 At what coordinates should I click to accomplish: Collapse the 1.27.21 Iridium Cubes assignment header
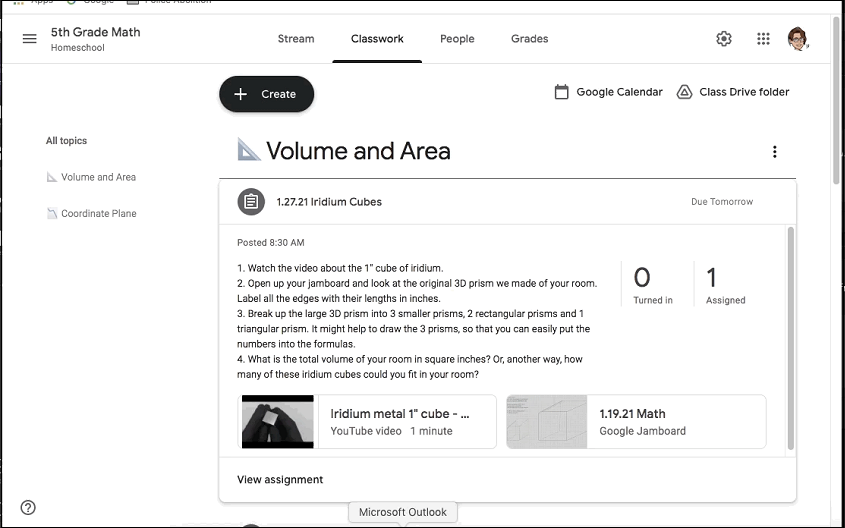pos(508,202)
